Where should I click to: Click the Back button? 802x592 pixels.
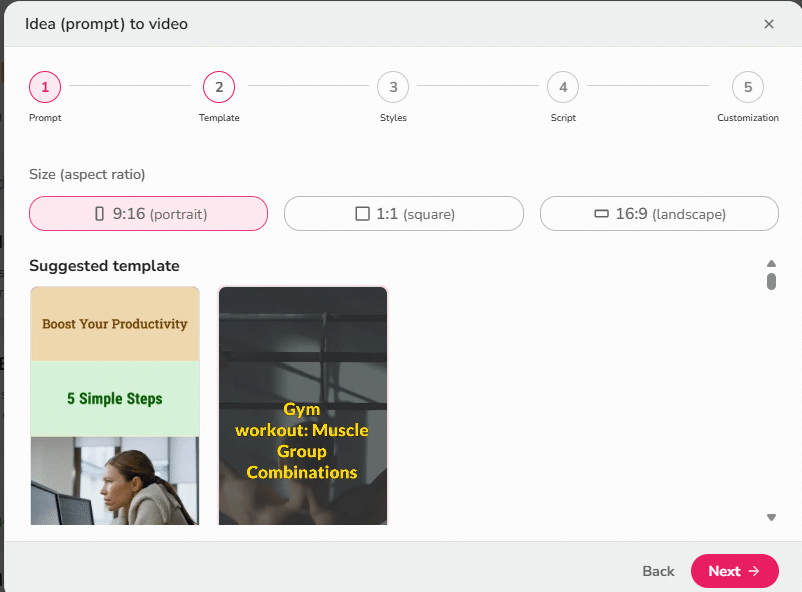[x=658, y=571]
